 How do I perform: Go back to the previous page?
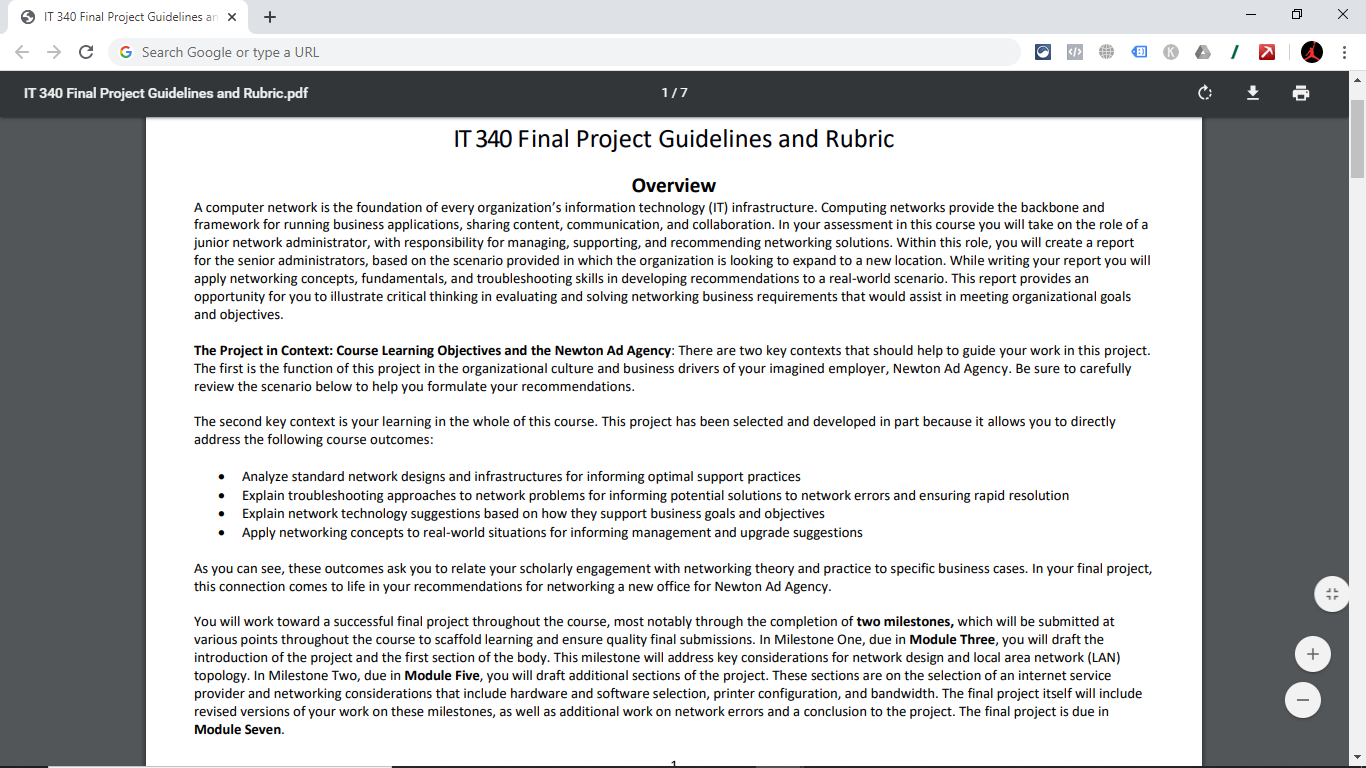click(x=22, y=52)
